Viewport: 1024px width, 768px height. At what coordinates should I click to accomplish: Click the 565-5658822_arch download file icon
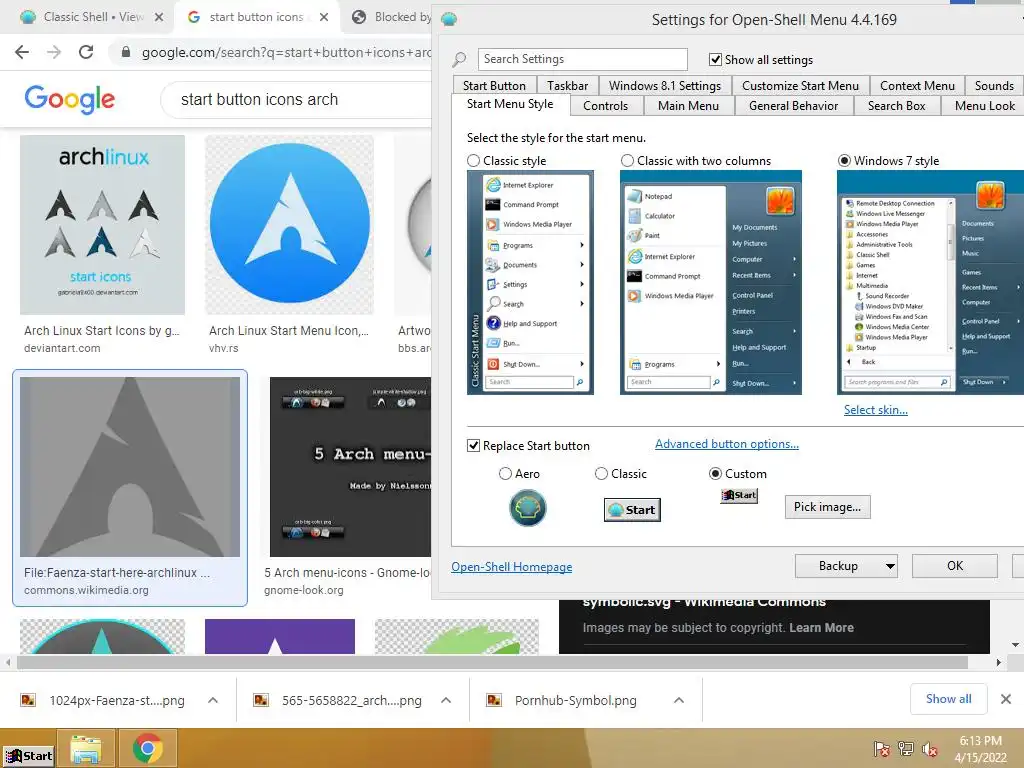click(x=261, y=700)
